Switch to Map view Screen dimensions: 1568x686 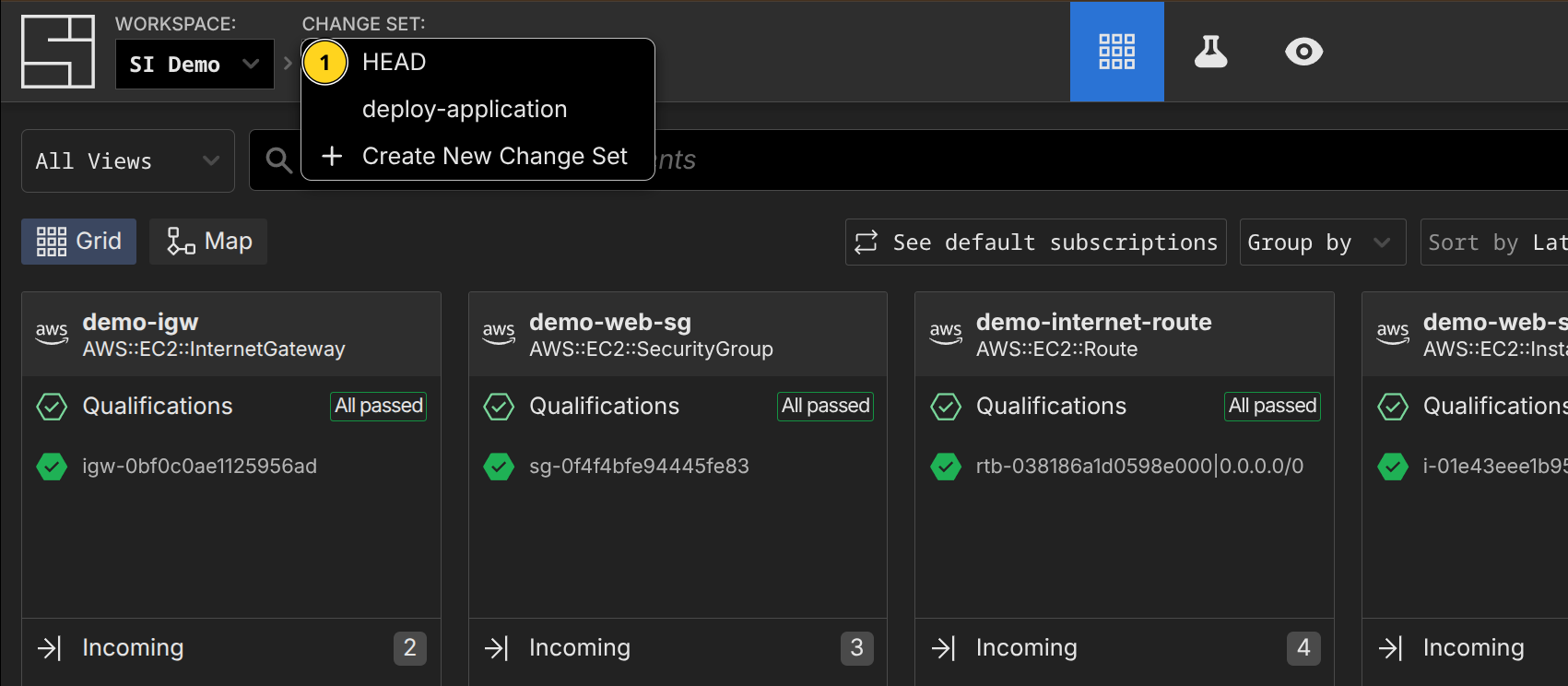tap(208, 242)
